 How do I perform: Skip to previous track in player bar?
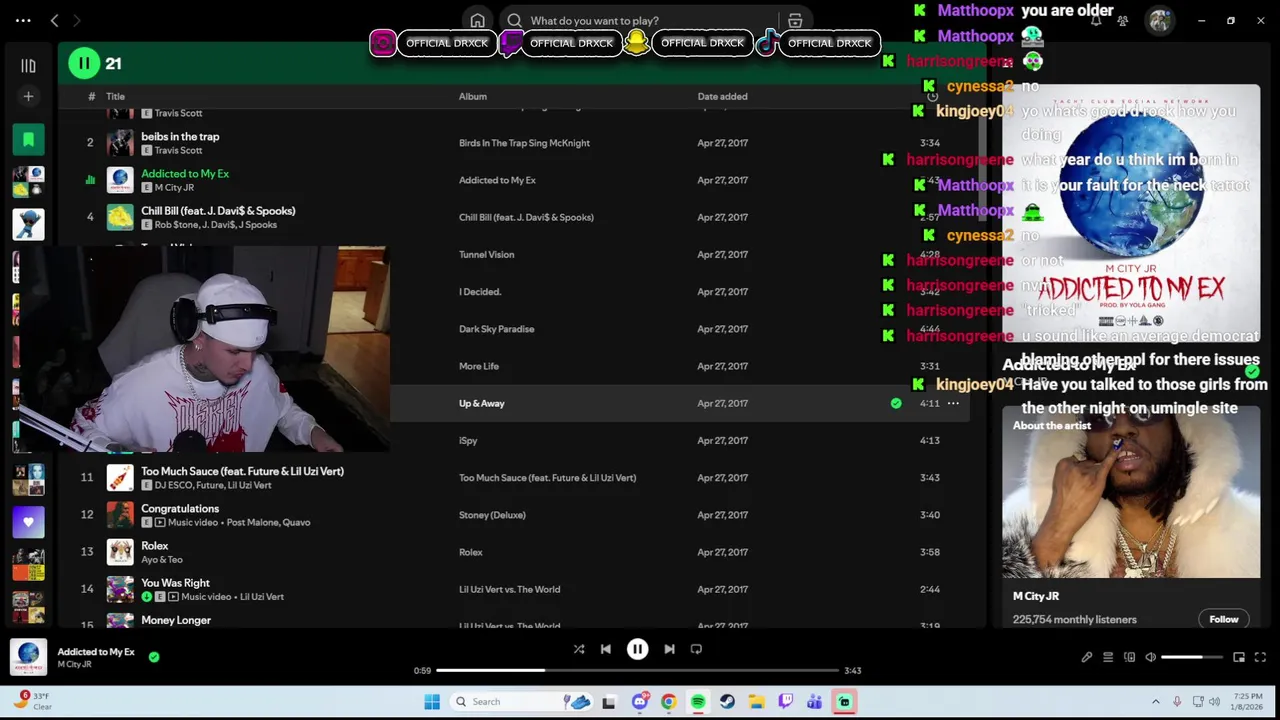click(605, 649)
